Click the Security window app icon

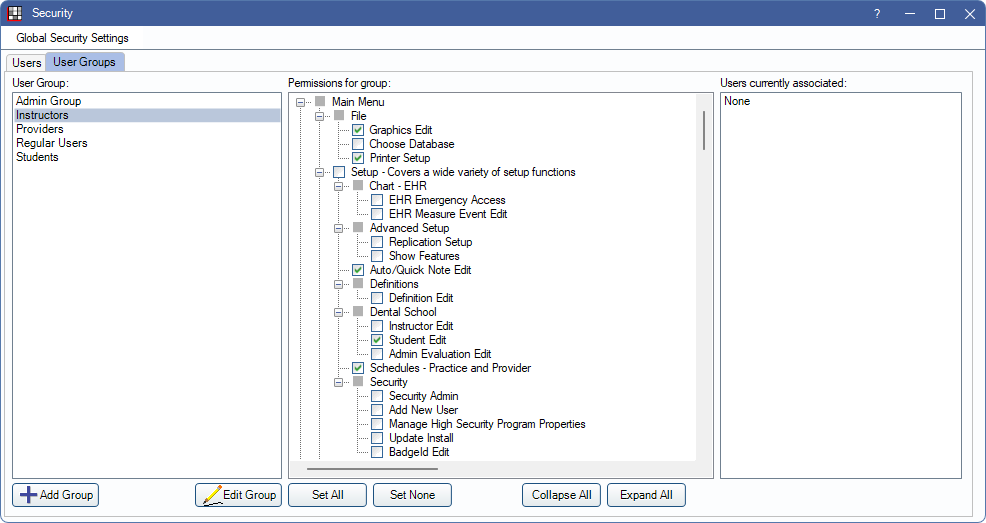15,13
